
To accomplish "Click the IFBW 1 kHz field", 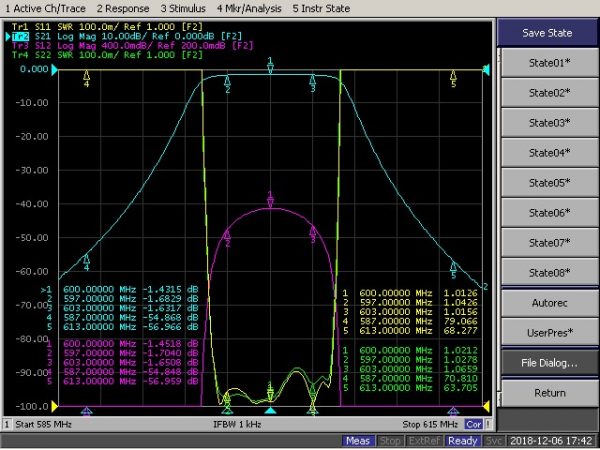I will click(237, 424).
